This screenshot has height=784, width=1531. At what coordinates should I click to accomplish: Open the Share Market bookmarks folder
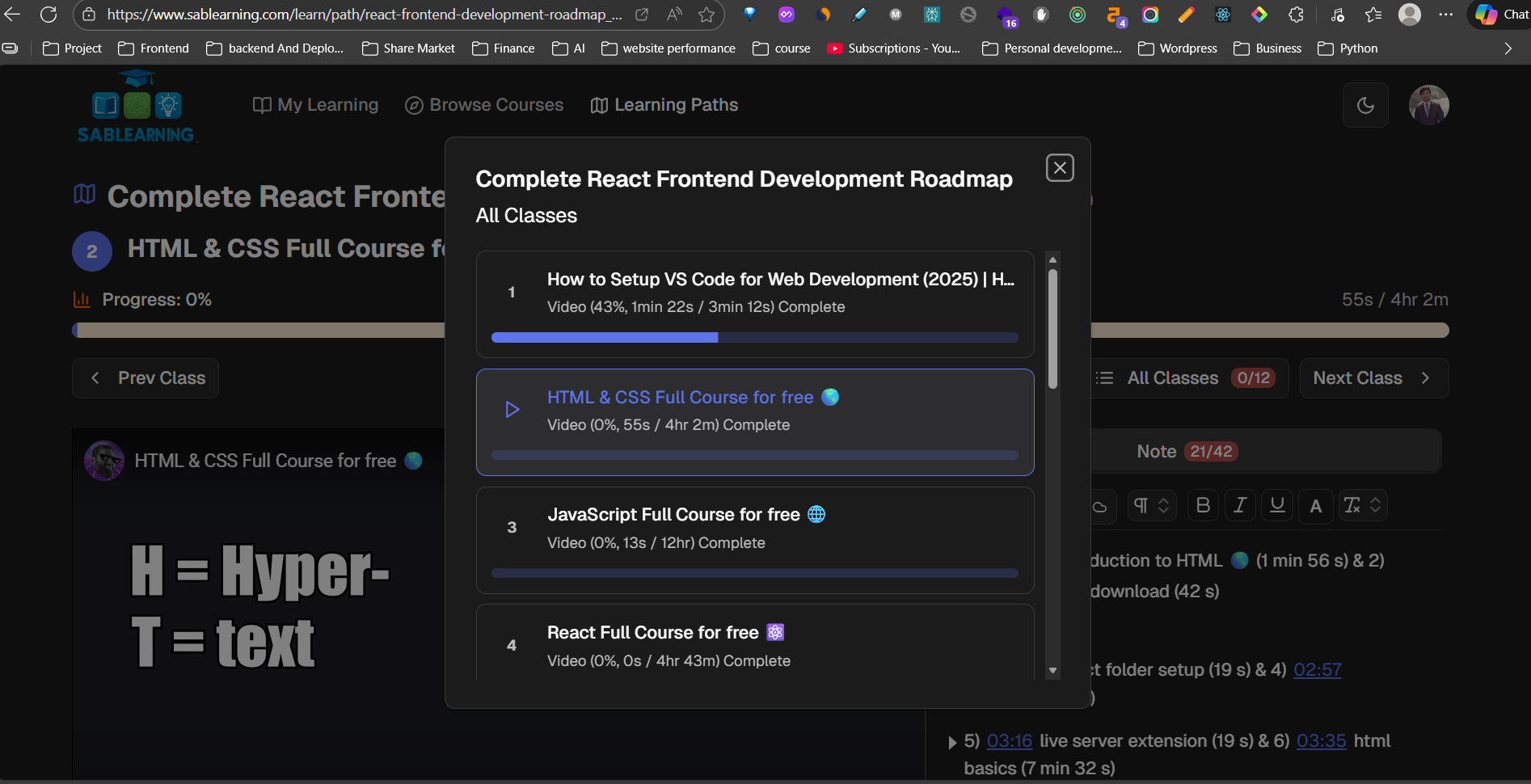tap(409, 48)
